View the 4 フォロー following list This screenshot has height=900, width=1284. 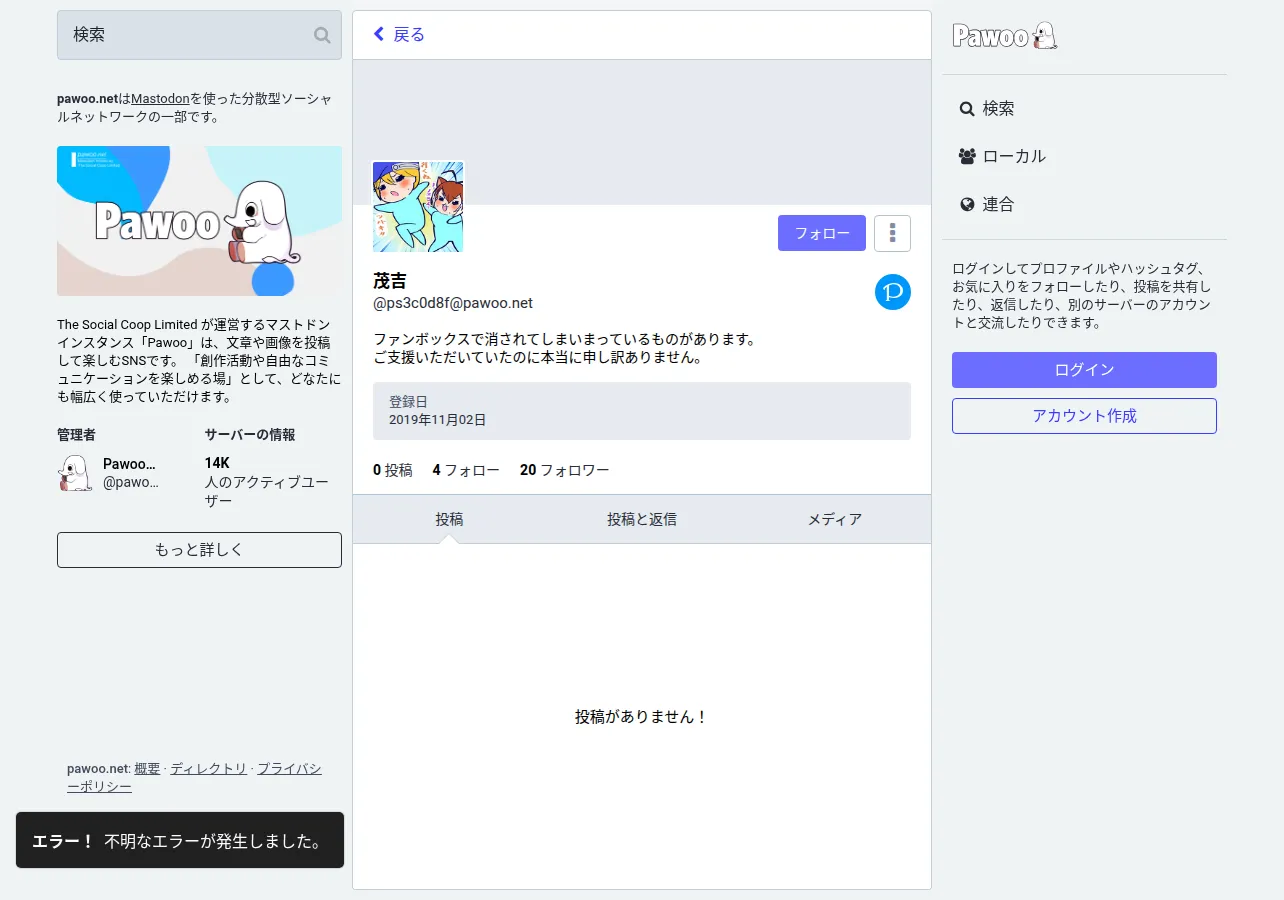[466, 470]
